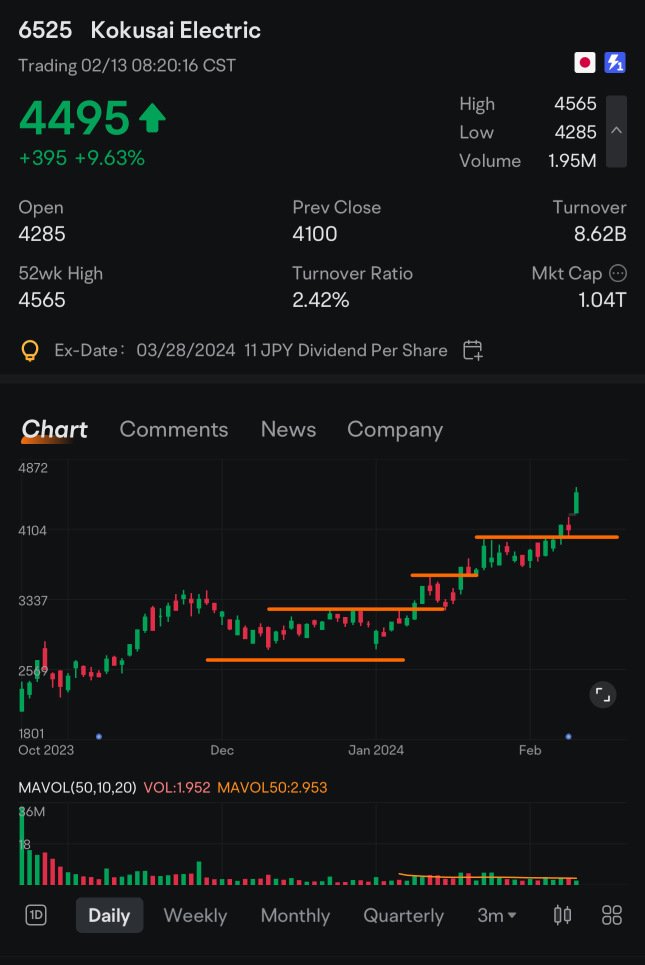Open candlestick chart style settings icon
This screenshot has height=965, width=645.
point(563,915)
